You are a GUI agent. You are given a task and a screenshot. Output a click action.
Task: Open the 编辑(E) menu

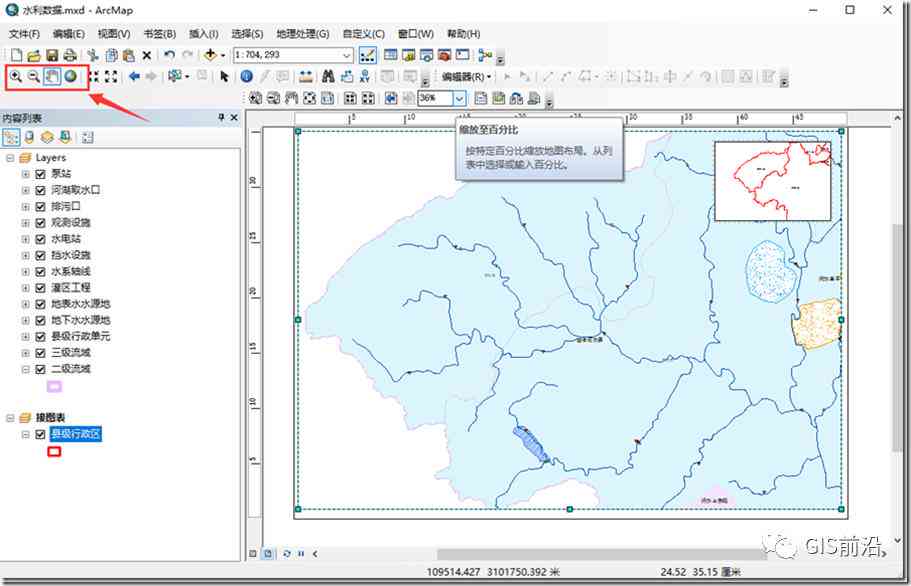tap(69, 34)
